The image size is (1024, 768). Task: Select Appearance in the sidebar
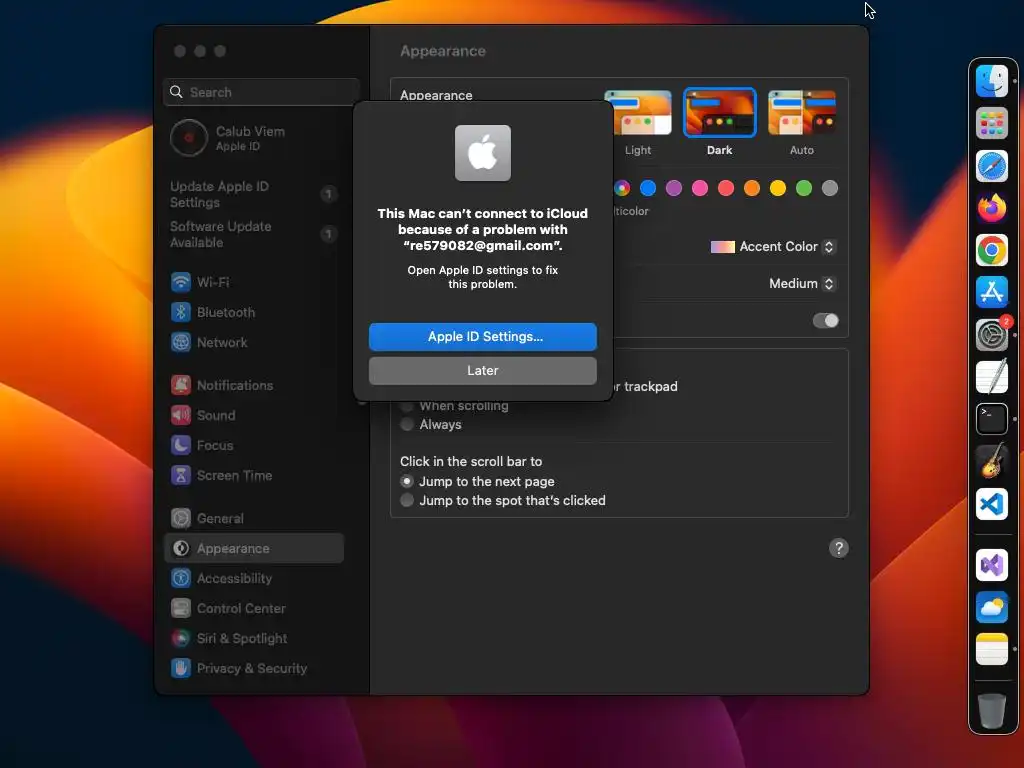point(253,549)
